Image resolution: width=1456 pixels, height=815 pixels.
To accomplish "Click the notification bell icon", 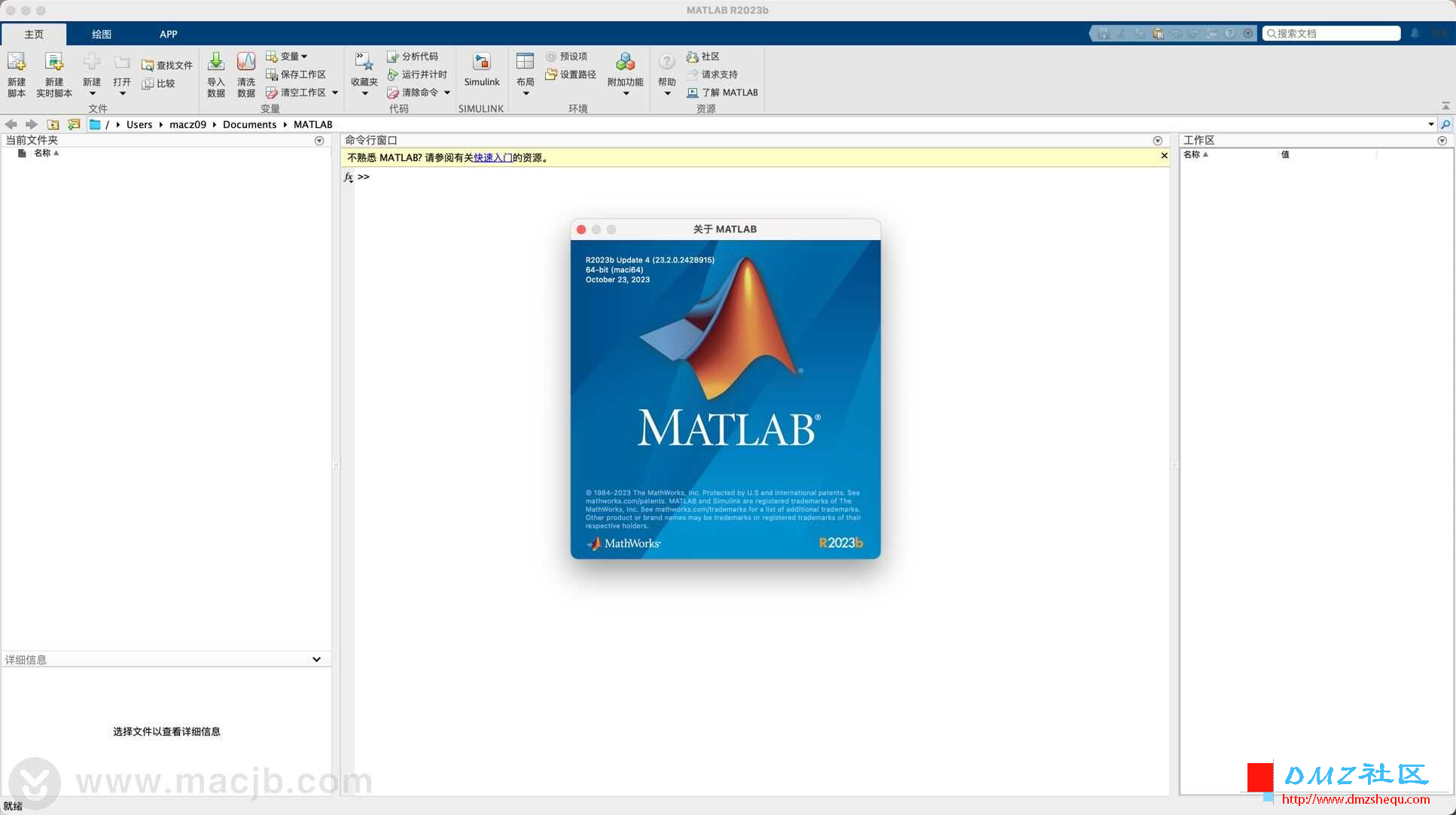I will tap(1415, 33).
